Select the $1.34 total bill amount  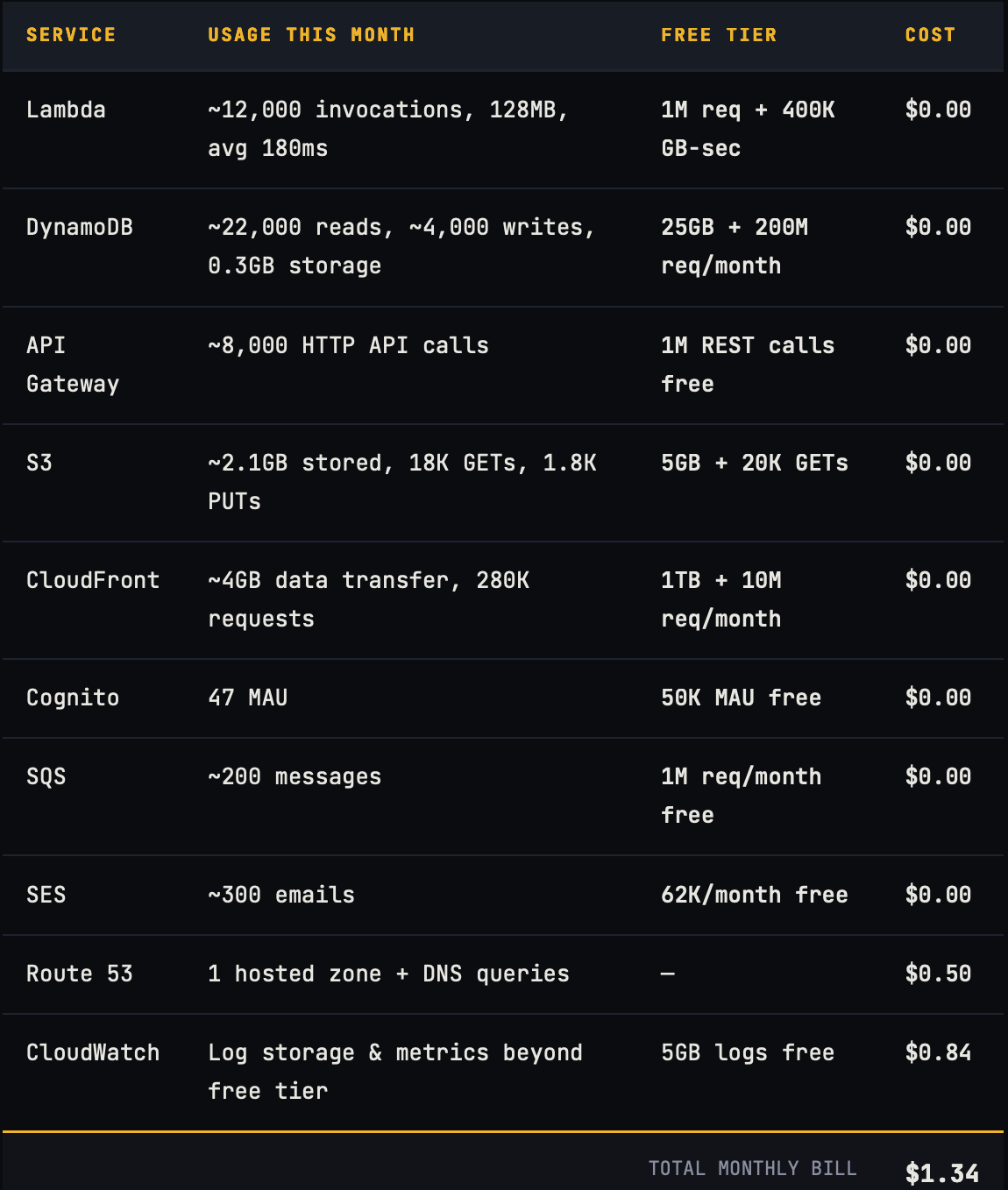tap(942, 1173)
